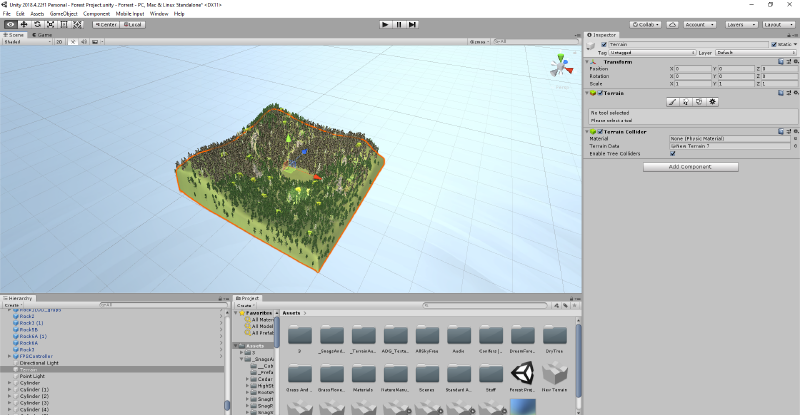Viewport: 800px width, 415px height.
Task: Click the scene orientation gizmo
Action: click(x=560, y=68)
